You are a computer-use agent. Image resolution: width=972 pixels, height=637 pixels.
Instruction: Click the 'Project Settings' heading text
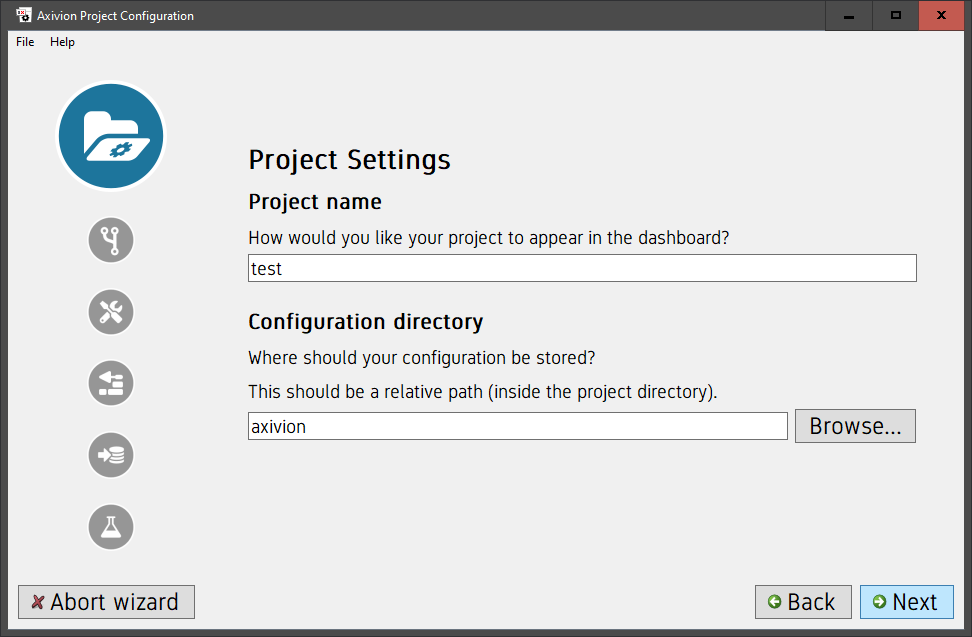point(349,160)
